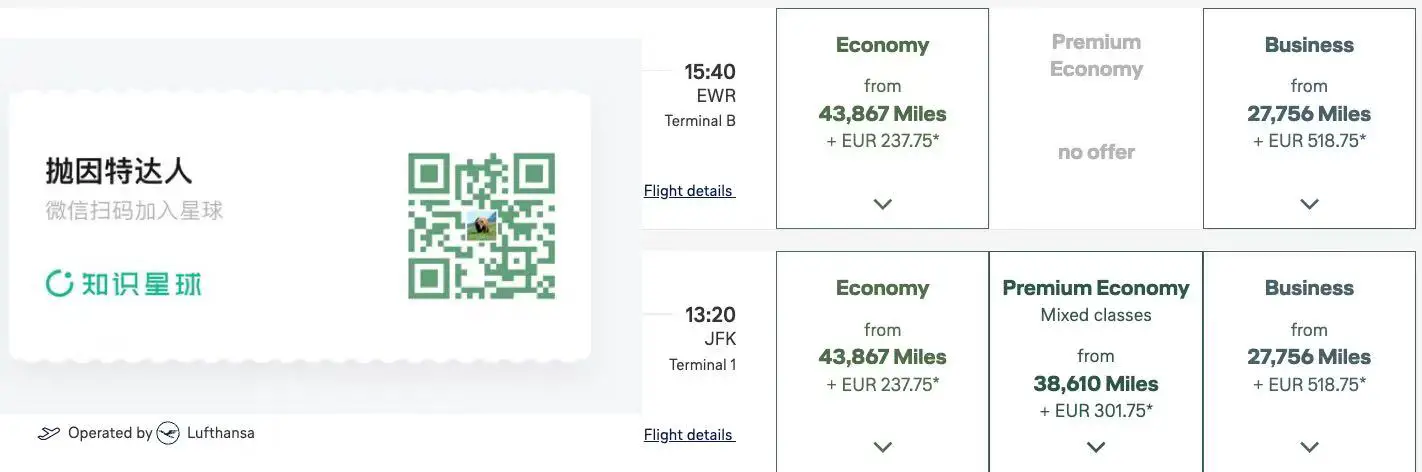The image size is (1422, 472).
Task: Click the Lufthansa crane logo icon
Action: 168,433
